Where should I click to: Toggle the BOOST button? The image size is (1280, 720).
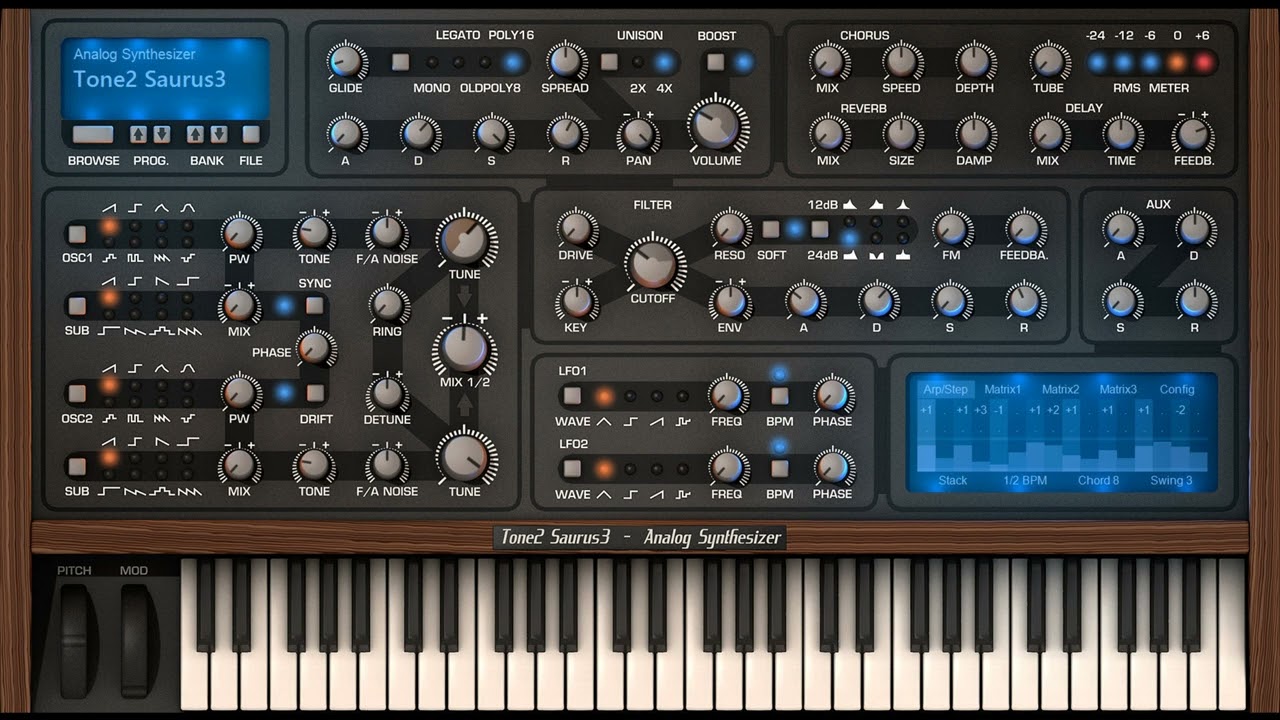(x=715, y=62)
